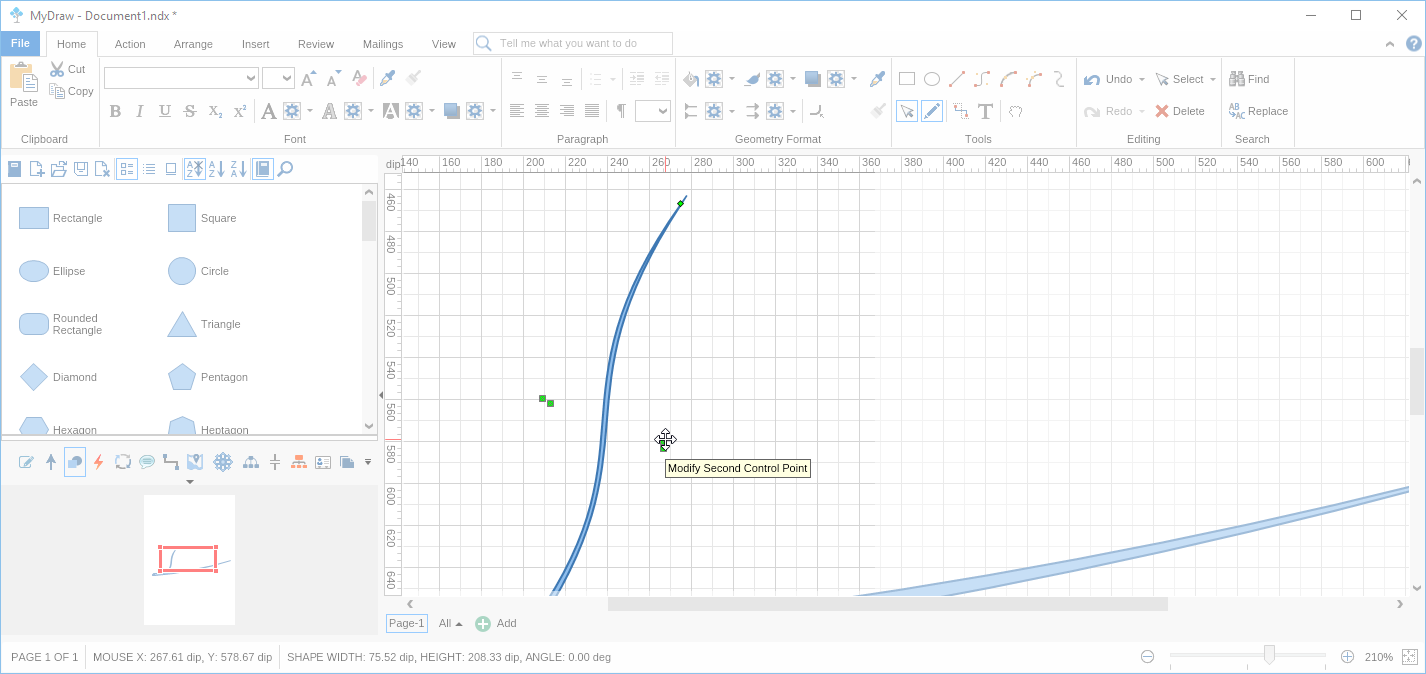The image size is (1426, 674).
Task: Switch to the Review ribbon tab
Action: [316, 44]
